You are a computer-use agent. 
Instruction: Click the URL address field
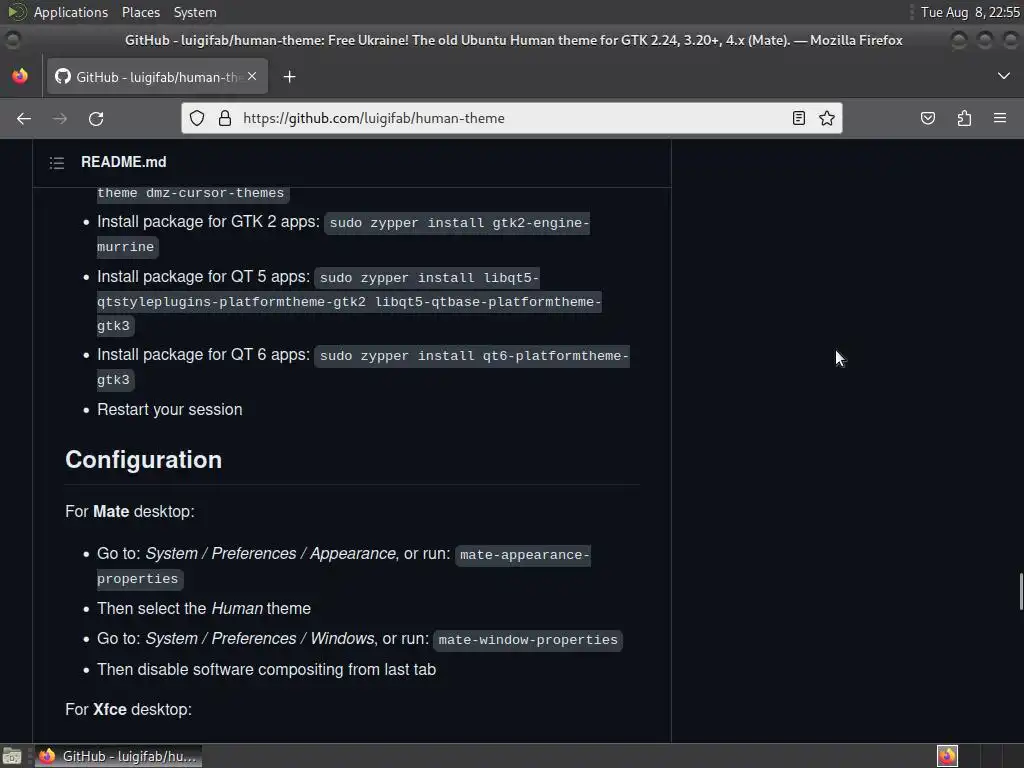(511, 118)
